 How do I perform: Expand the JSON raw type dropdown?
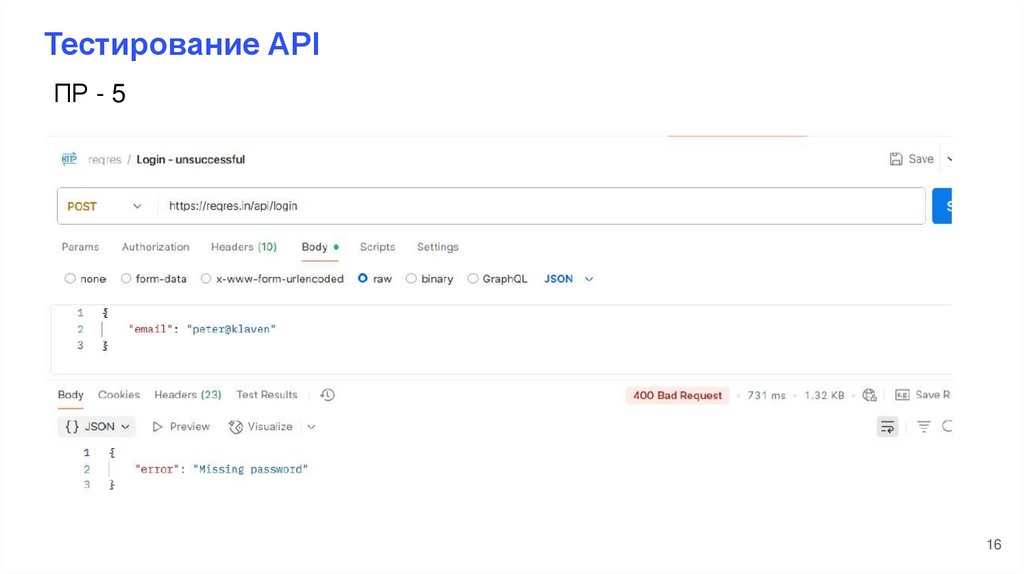pos(568,279)
